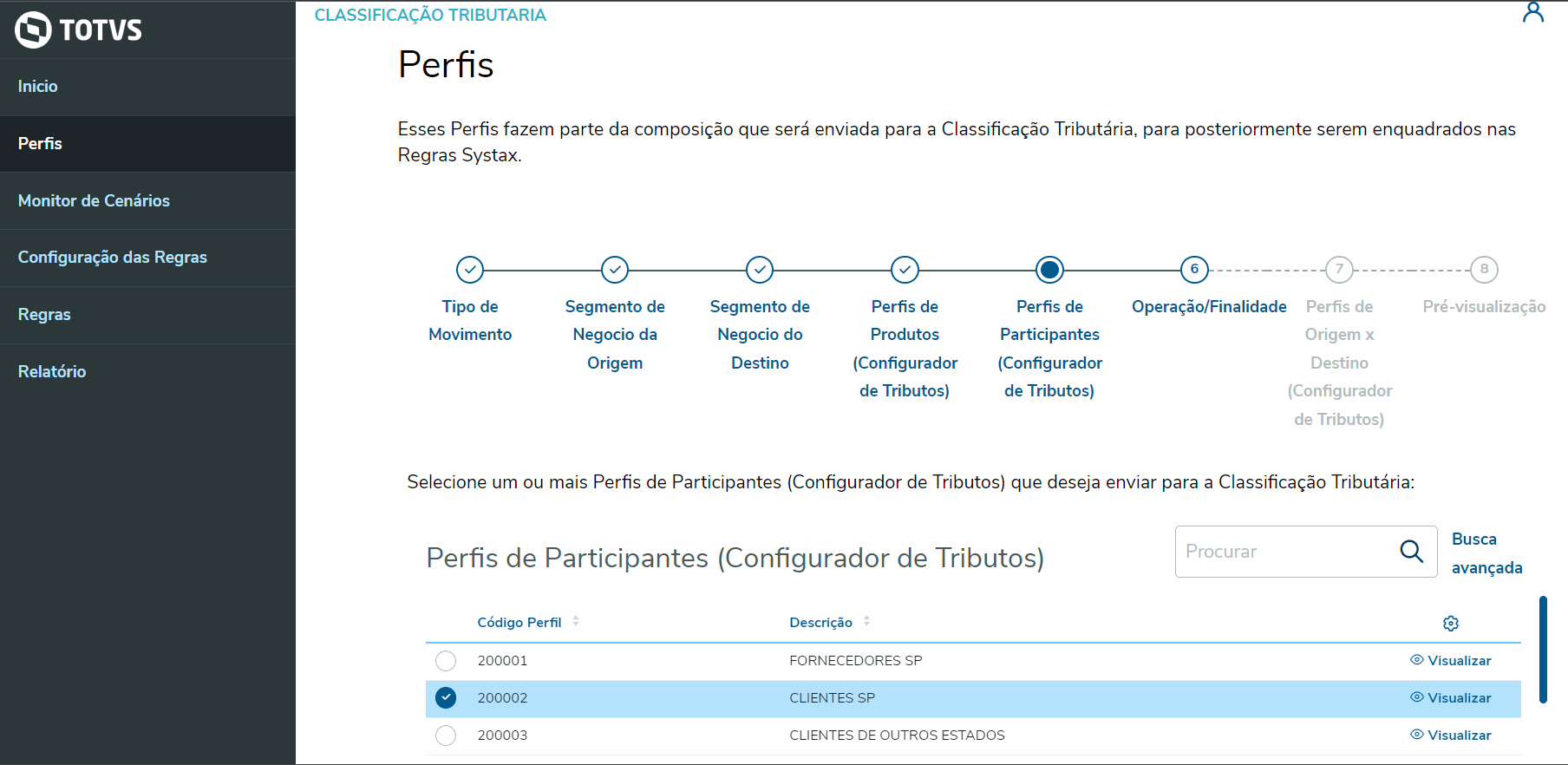Viewport: 1568px width, 765px height.
Task: Click the search magnifier icon
Action: (x=1411, y=552)
